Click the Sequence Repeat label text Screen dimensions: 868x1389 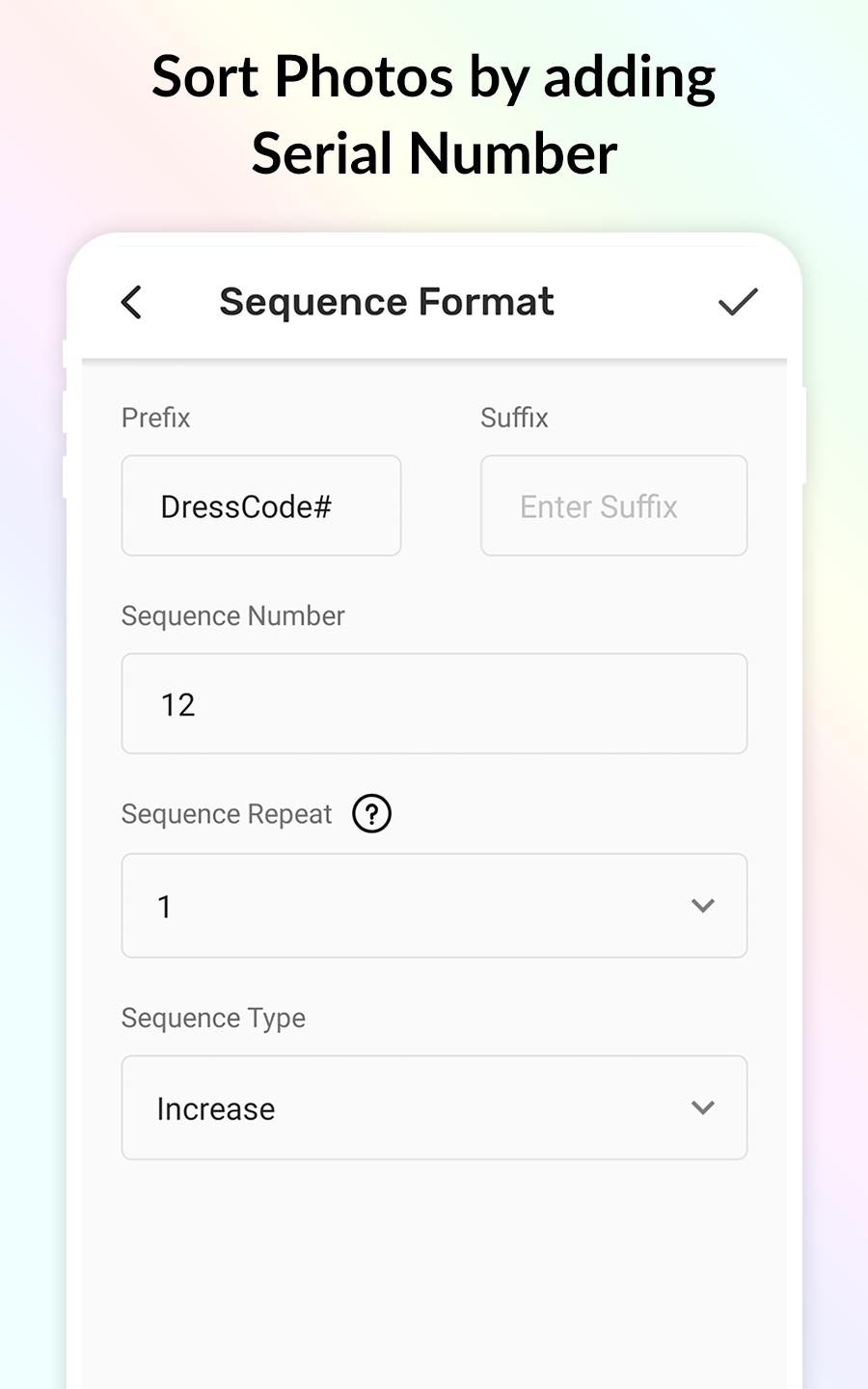227,815
